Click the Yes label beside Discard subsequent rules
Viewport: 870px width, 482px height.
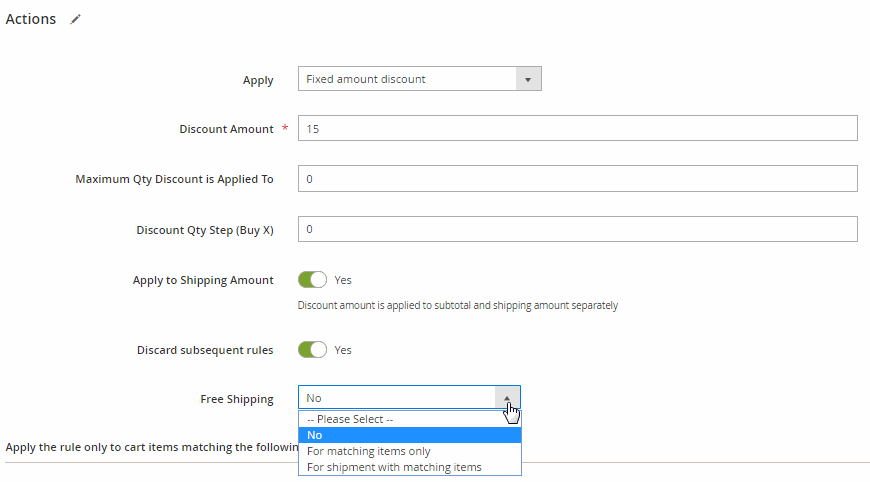[x=343, y=350]
